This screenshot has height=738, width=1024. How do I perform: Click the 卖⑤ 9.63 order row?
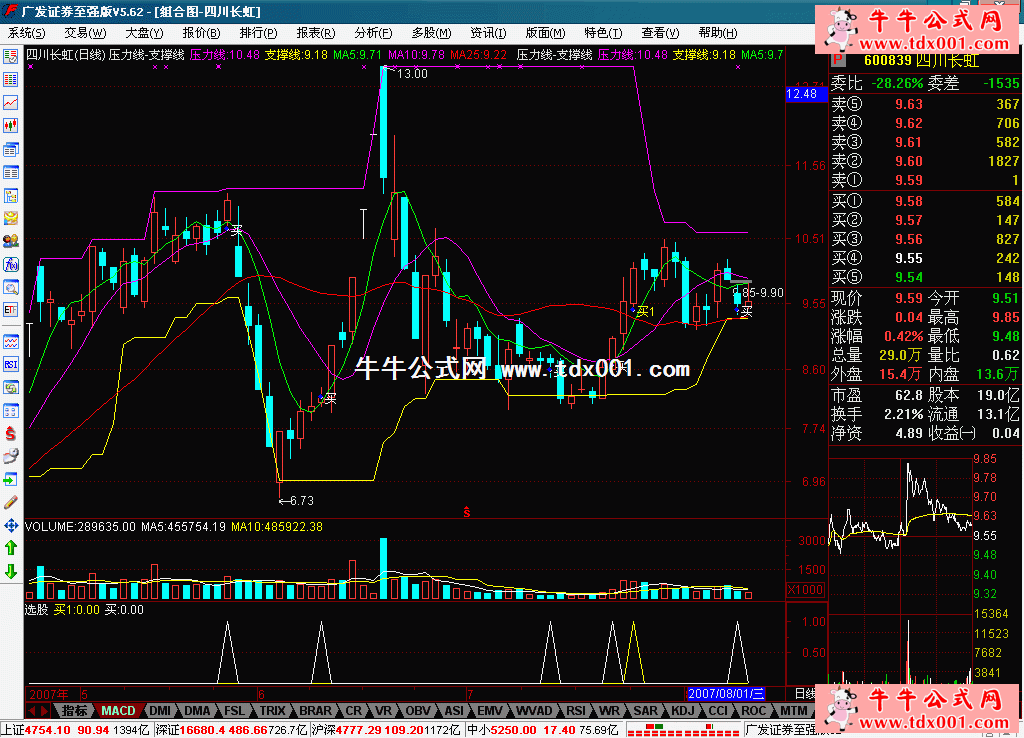(x=925, y=104)
